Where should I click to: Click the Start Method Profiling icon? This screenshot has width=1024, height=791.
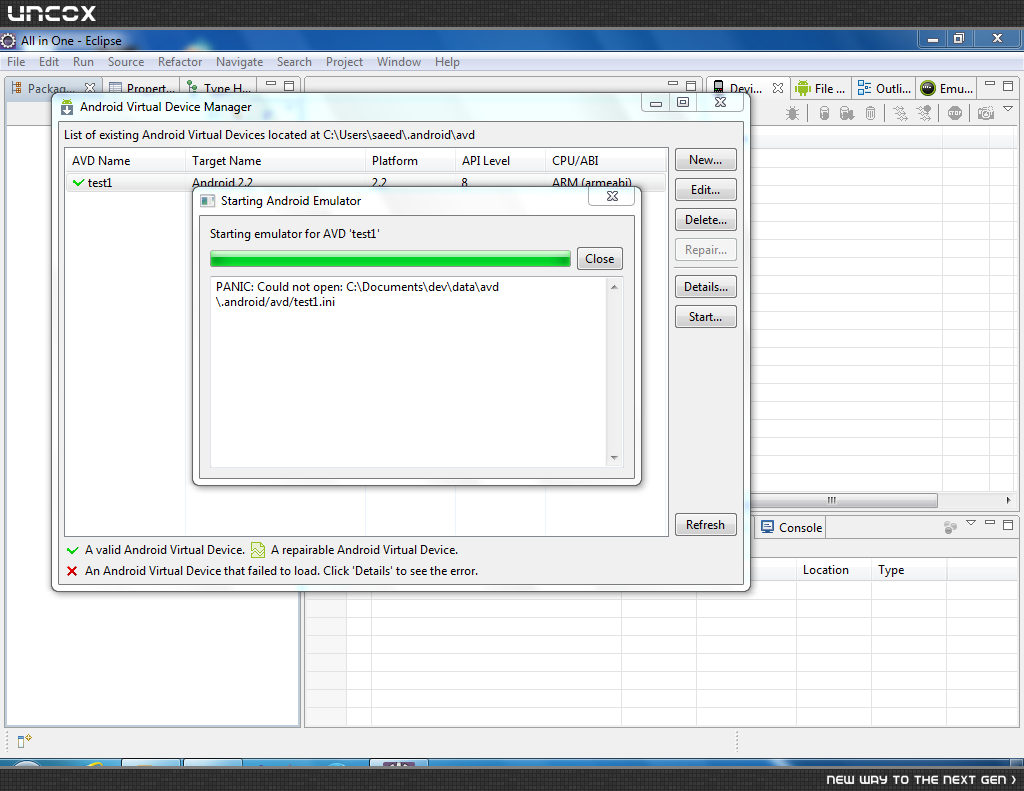point(924,113)
